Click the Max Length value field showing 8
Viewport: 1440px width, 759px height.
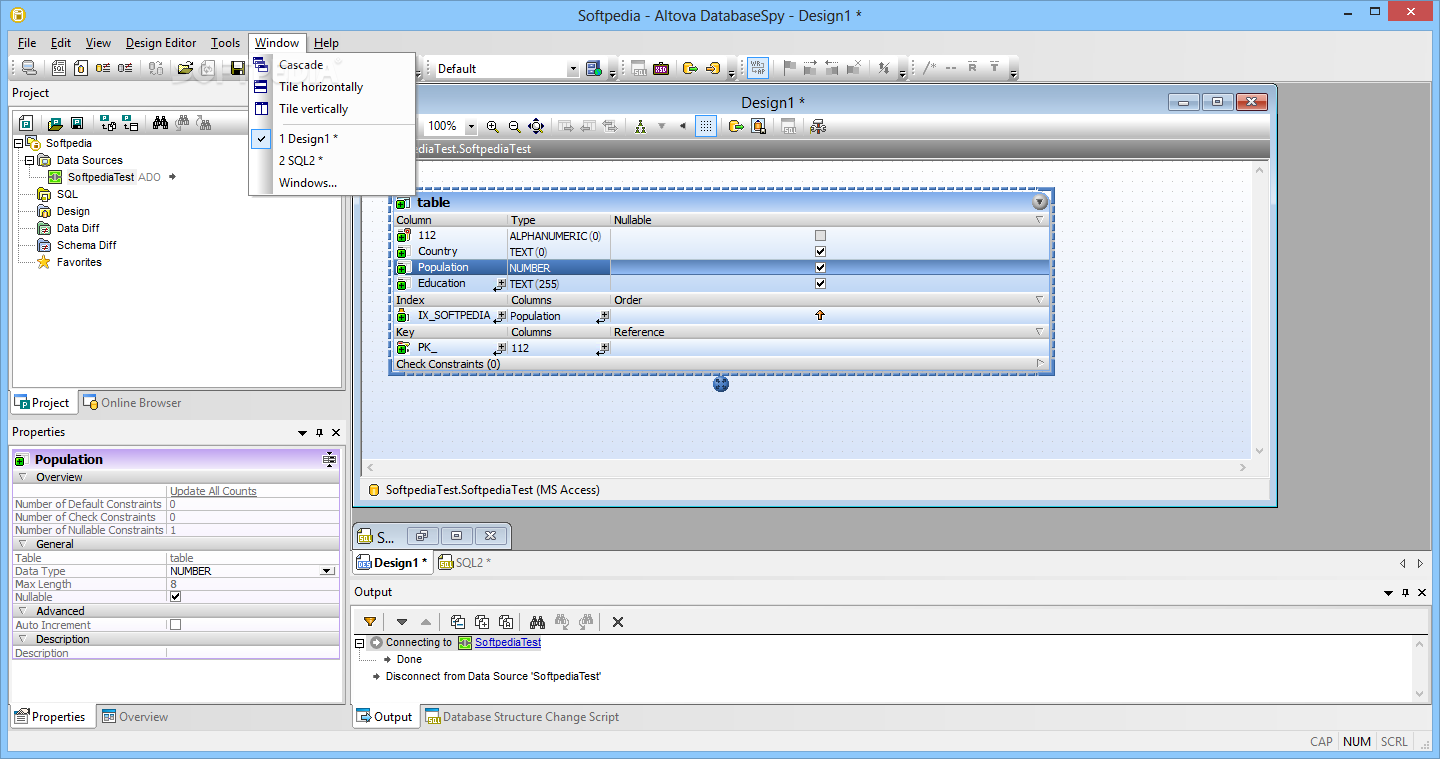253,584
